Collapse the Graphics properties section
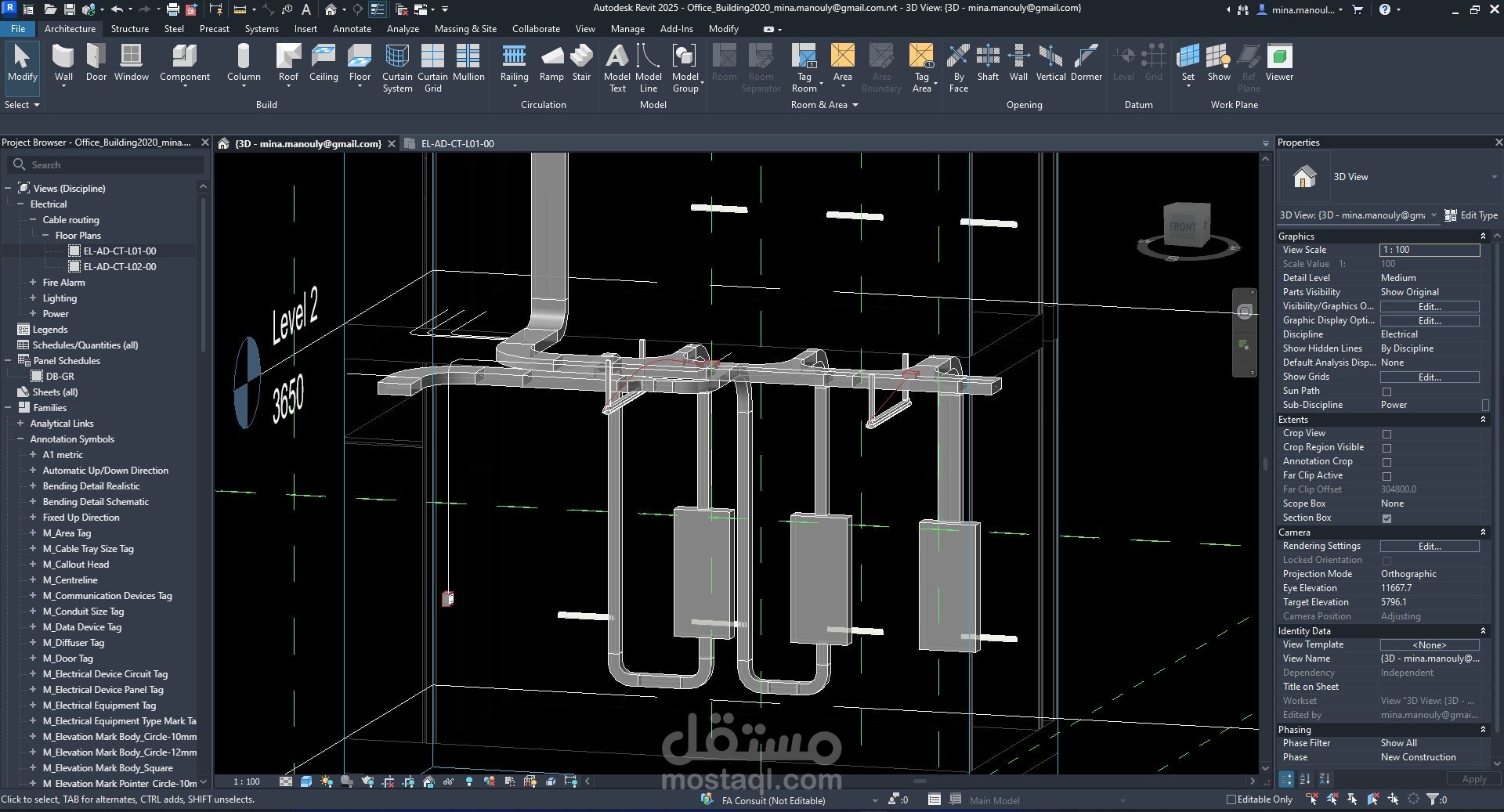Screen dimensions: 1504x812 1483,236
